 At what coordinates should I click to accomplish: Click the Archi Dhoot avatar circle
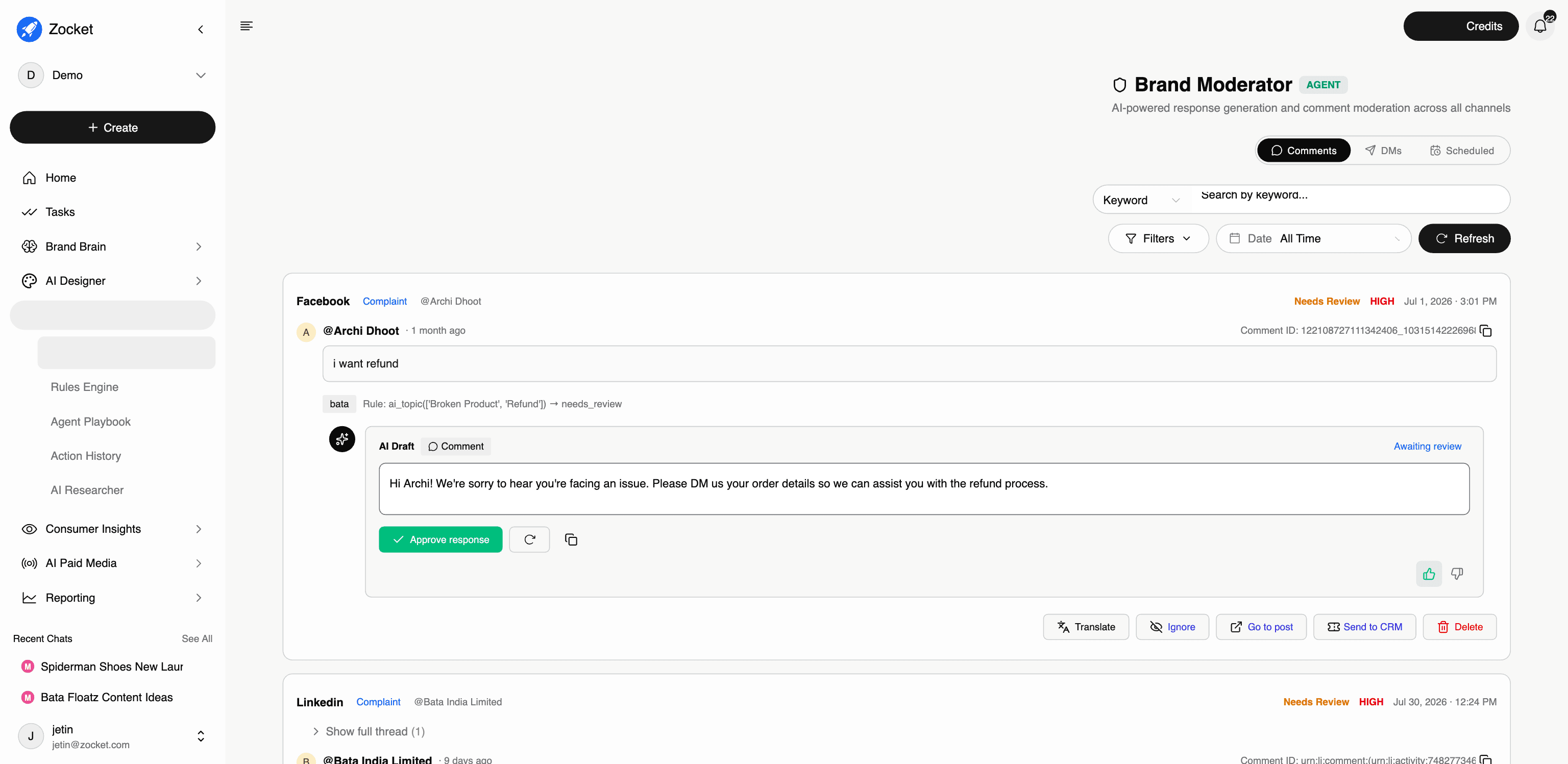(x=306, y=332)
